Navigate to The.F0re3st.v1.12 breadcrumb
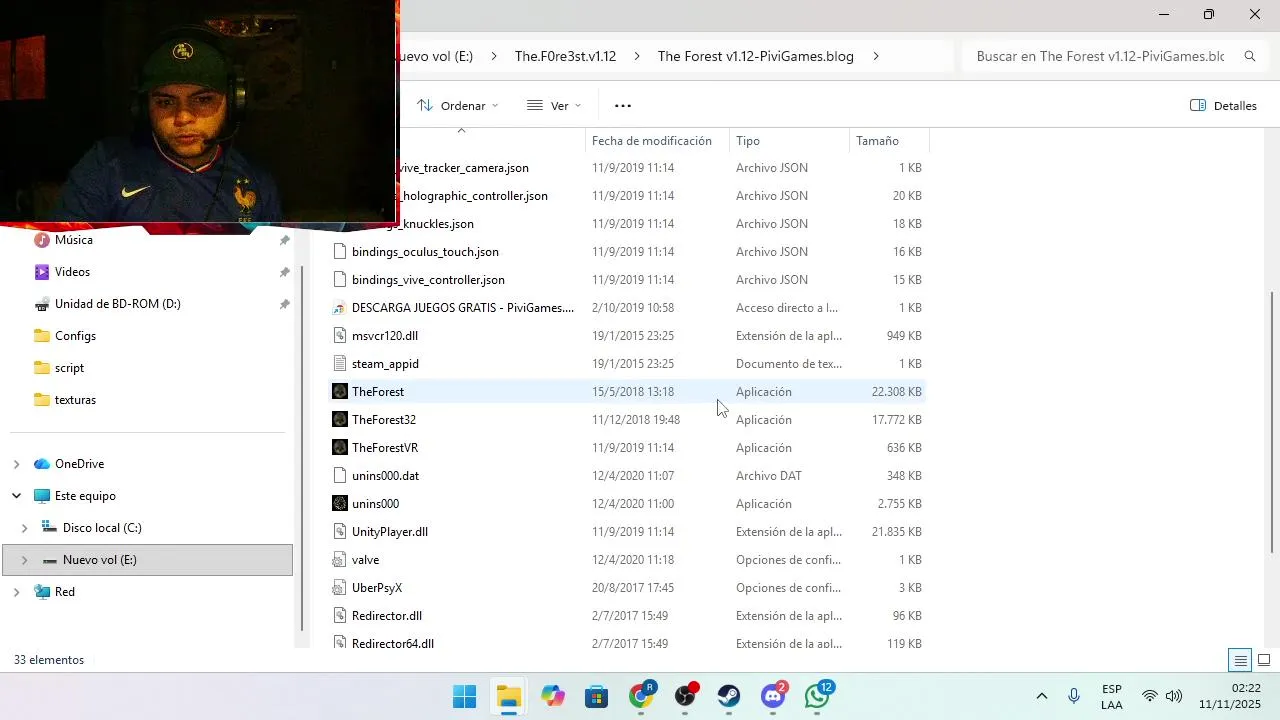 click(x=565, y=56)
